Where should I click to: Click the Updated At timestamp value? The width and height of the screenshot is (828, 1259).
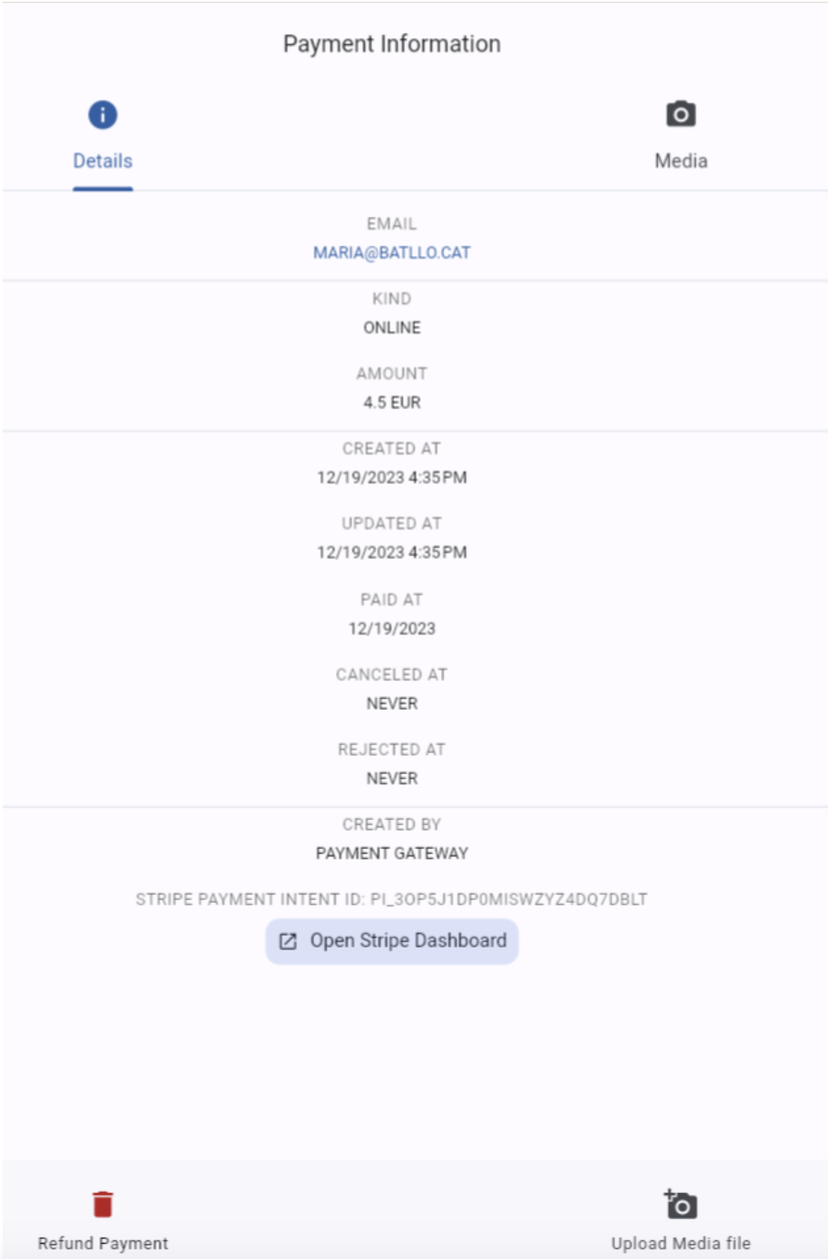pyautogui.click(x=392, y=553)
